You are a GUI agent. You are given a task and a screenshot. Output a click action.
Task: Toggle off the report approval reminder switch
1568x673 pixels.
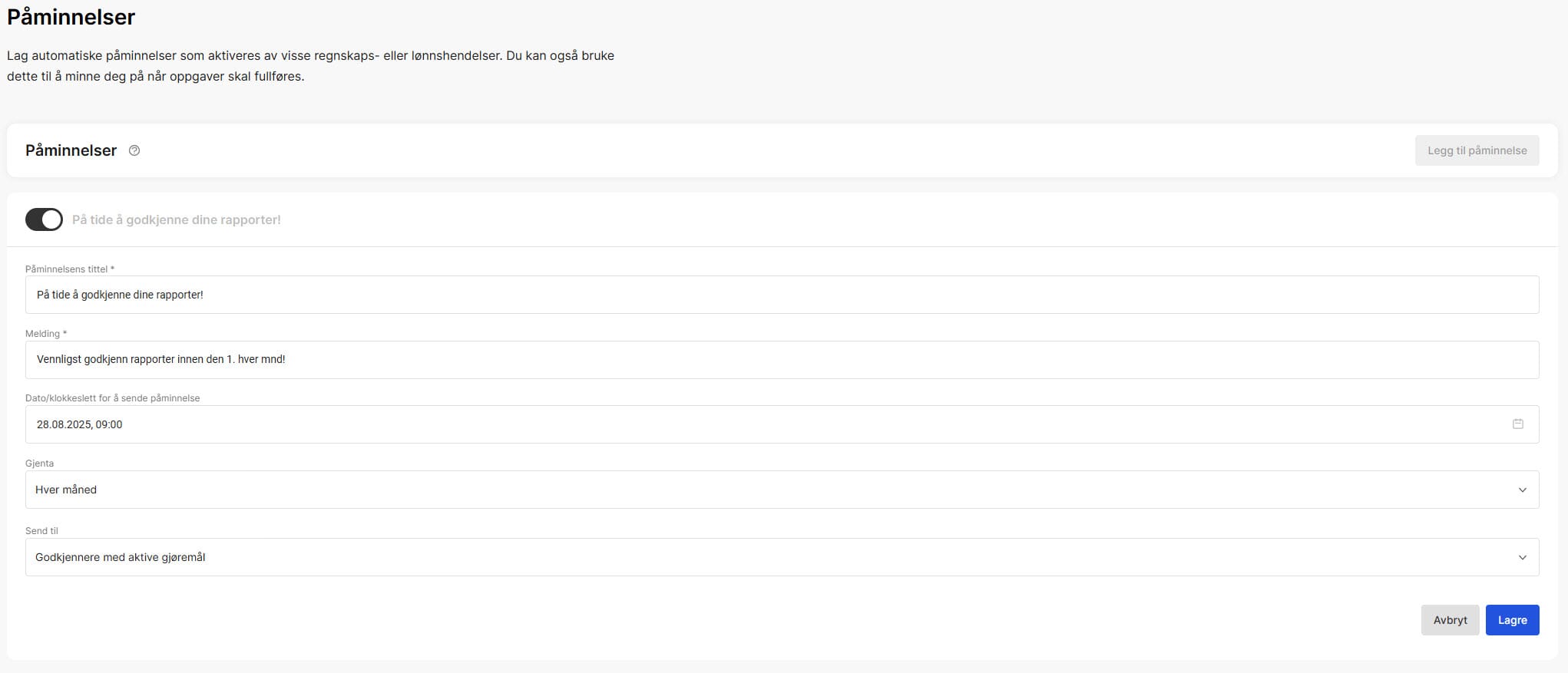point(44,219)
